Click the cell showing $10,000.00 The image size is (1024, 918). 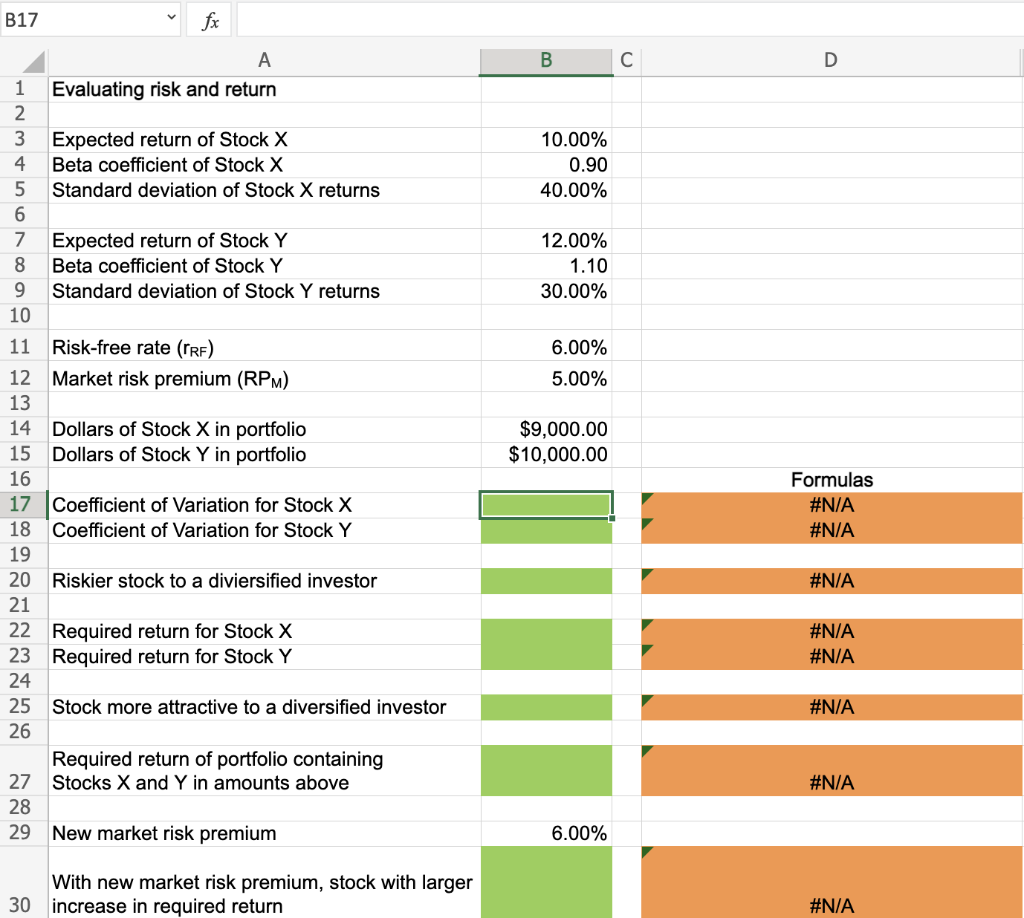pos(546,454)
